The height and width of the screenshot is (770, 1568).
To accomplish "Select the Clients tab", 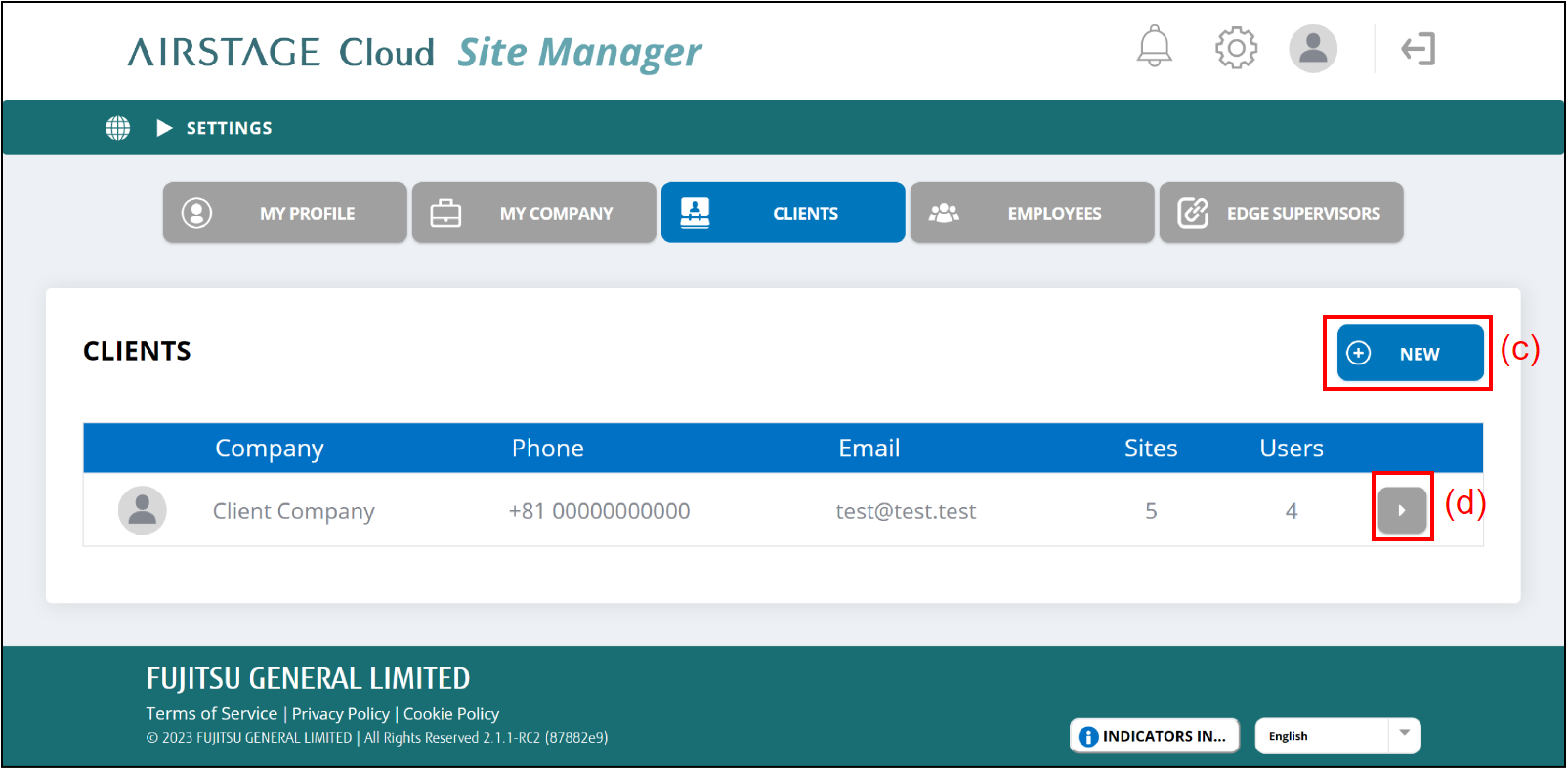I will tap(784, 213).
